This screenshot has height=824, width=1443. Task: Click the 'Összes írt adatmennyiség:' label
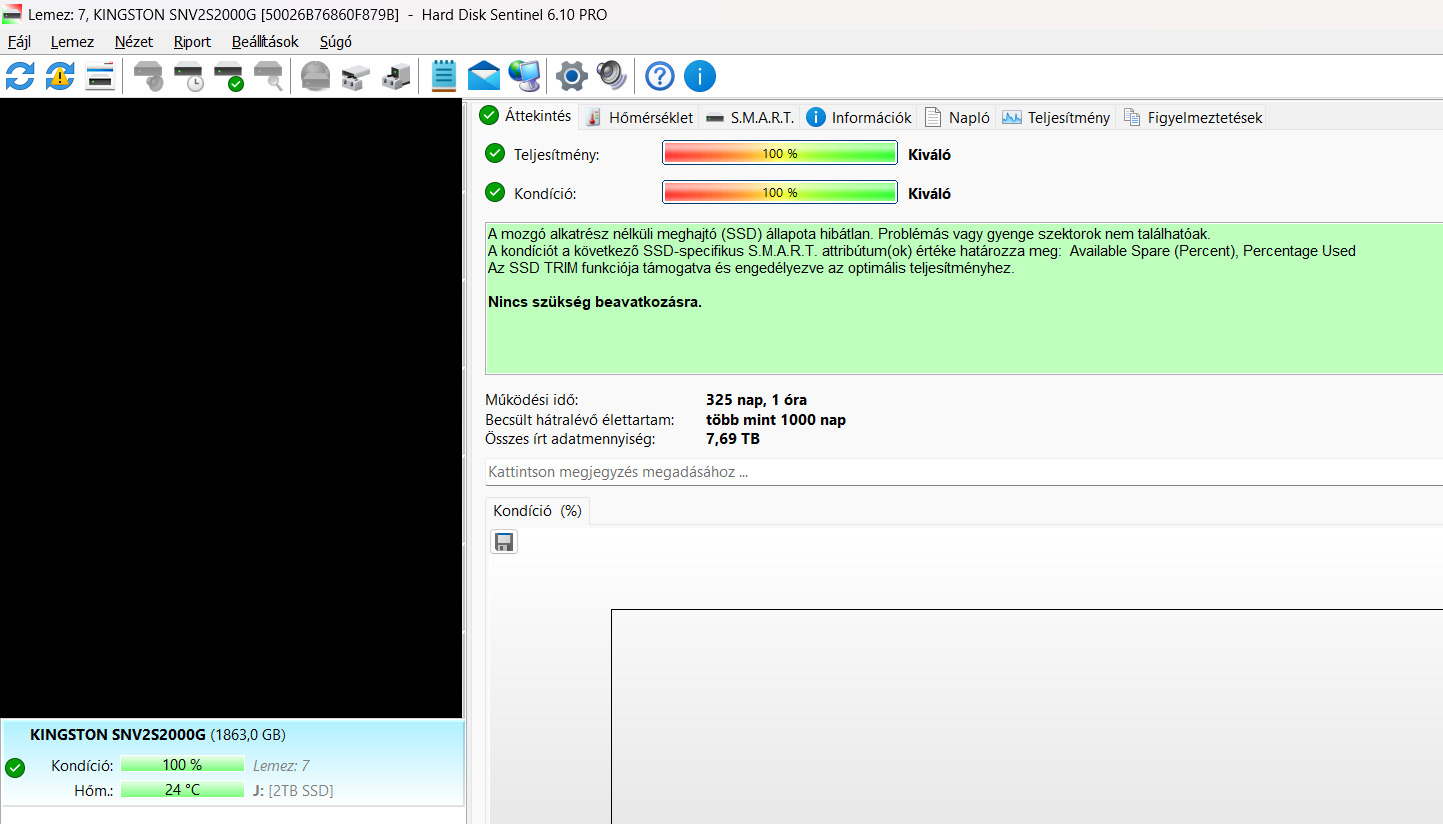click(570, 439)
